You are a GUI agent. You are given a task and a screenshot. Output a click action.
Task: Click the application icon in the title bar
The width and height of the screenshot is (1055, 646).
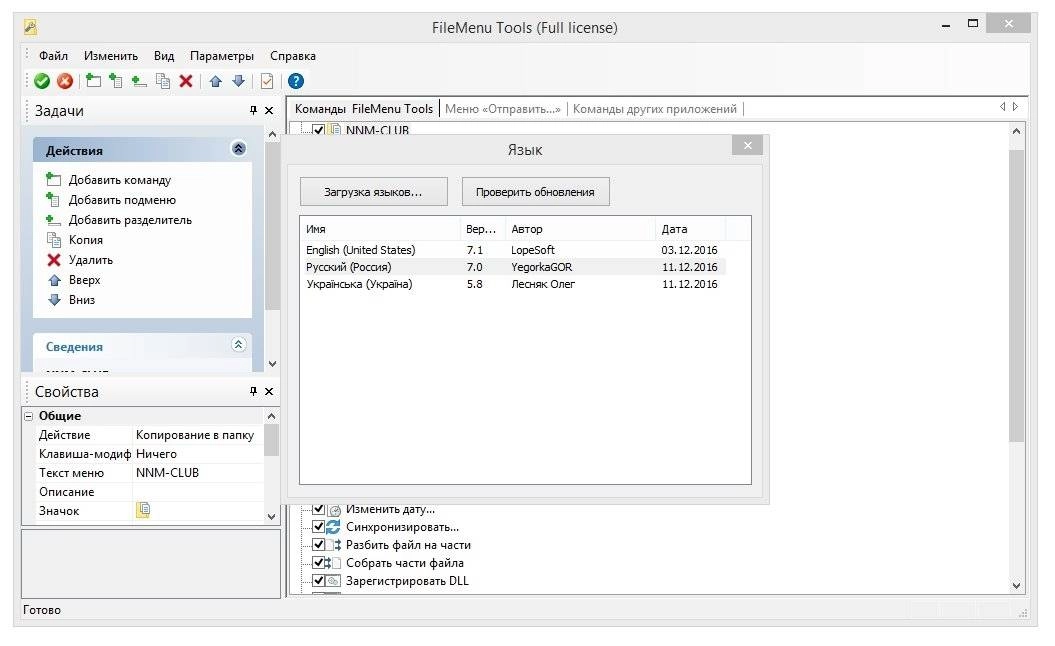30,27
